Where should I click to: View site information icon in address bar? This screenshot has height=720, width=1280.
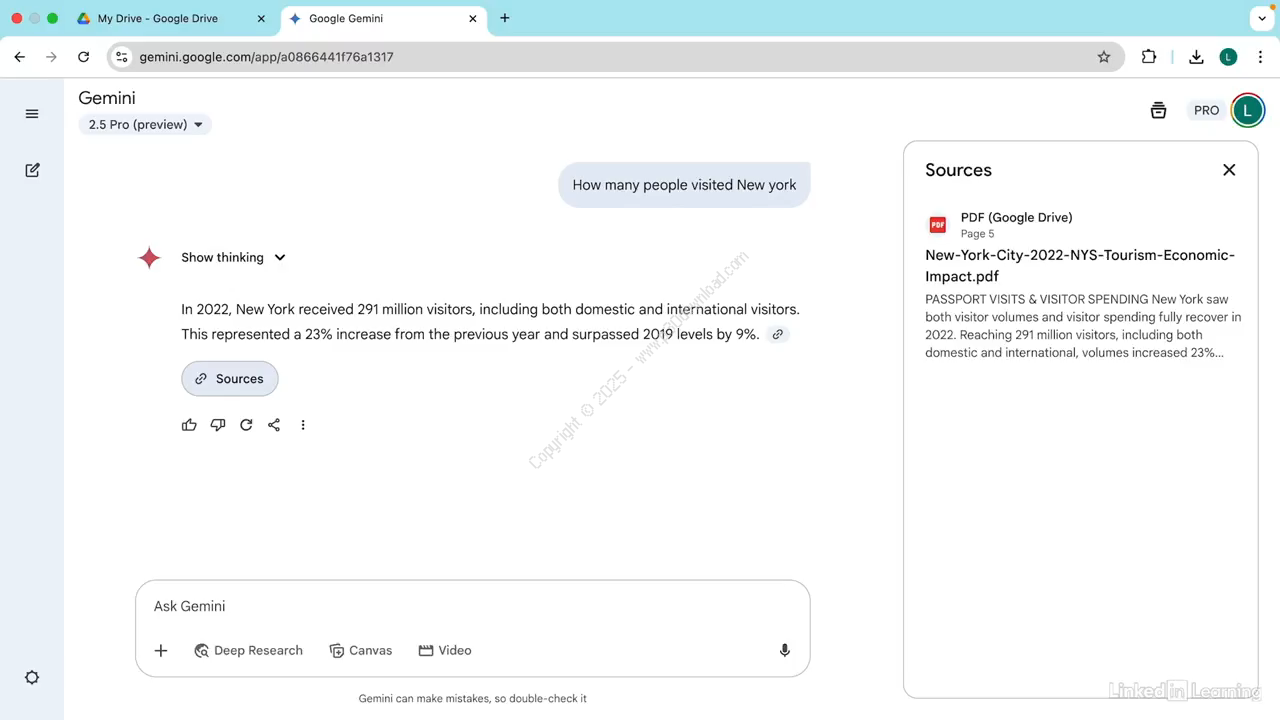click(x=121, y=57)
